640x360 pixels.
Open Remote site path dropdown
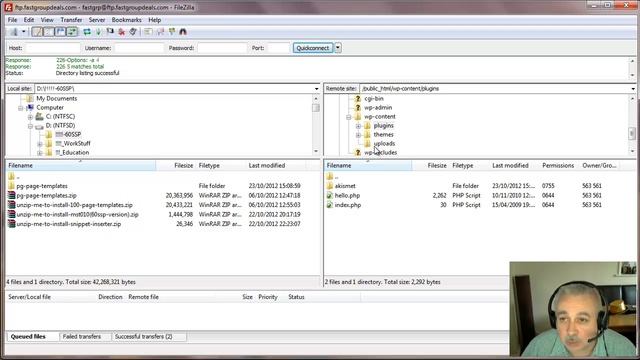coord(633,89)
